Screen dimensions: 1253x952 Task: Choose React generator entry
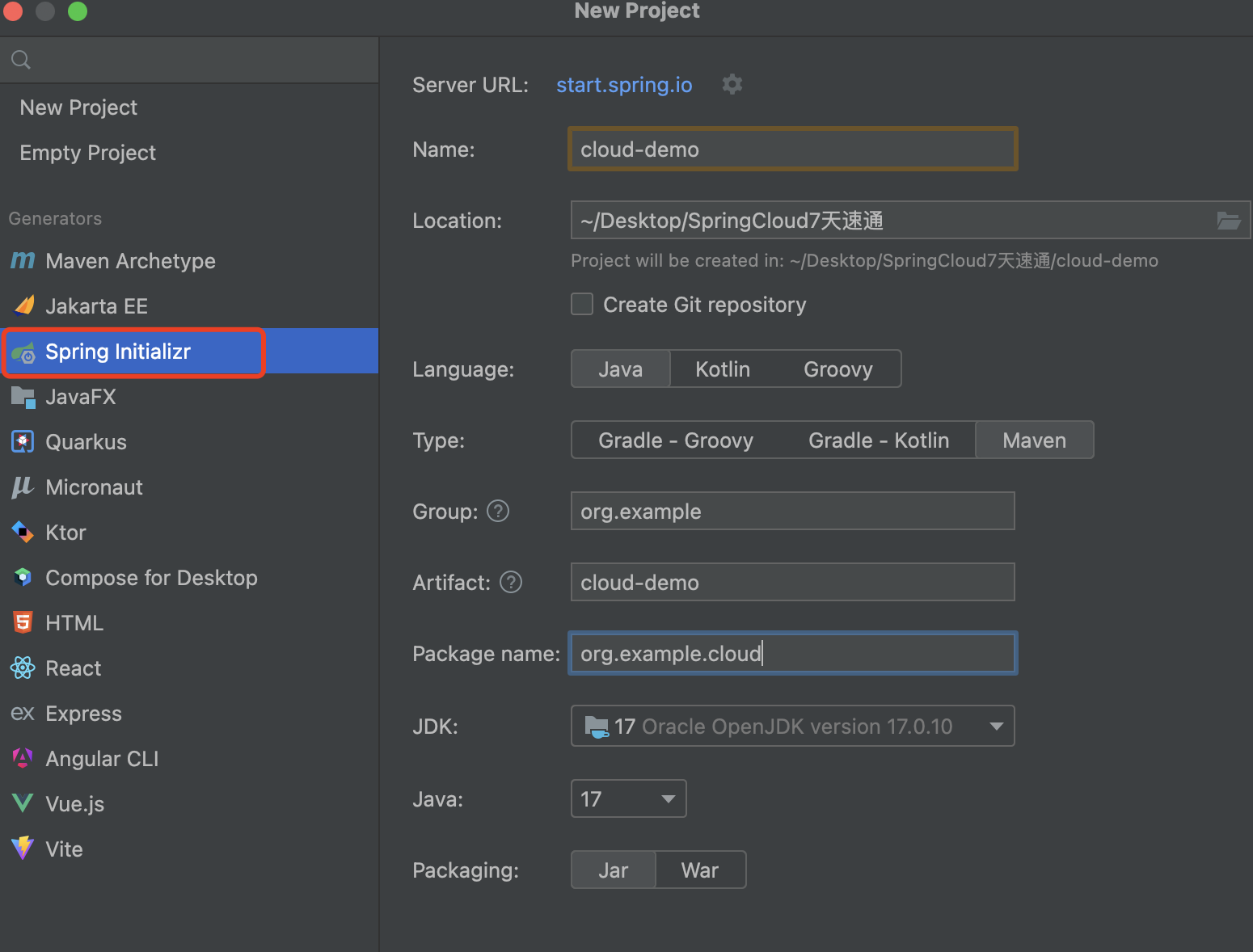coord(189,668)
